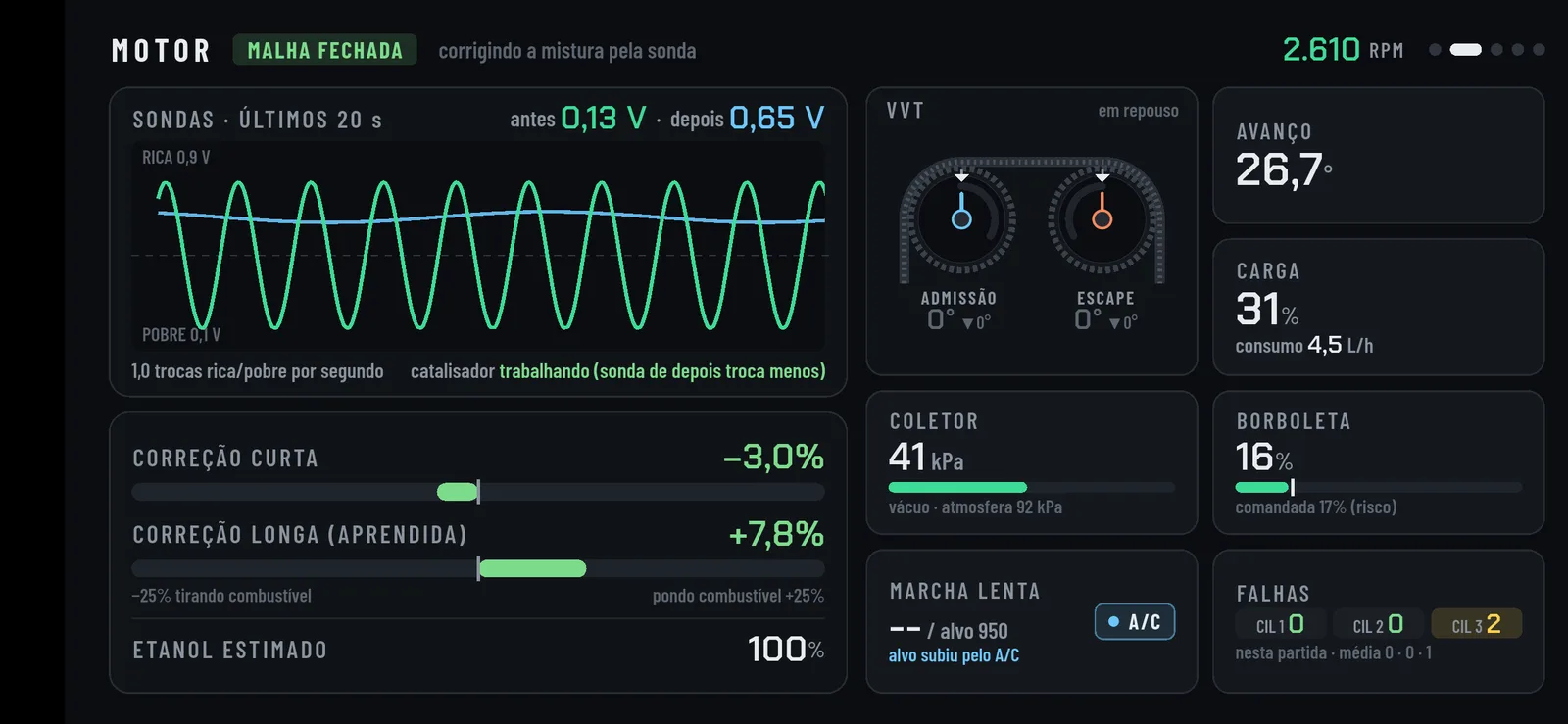Tap the "em repouso" VVT status
1568x724 pixels.
(1138, 111)
